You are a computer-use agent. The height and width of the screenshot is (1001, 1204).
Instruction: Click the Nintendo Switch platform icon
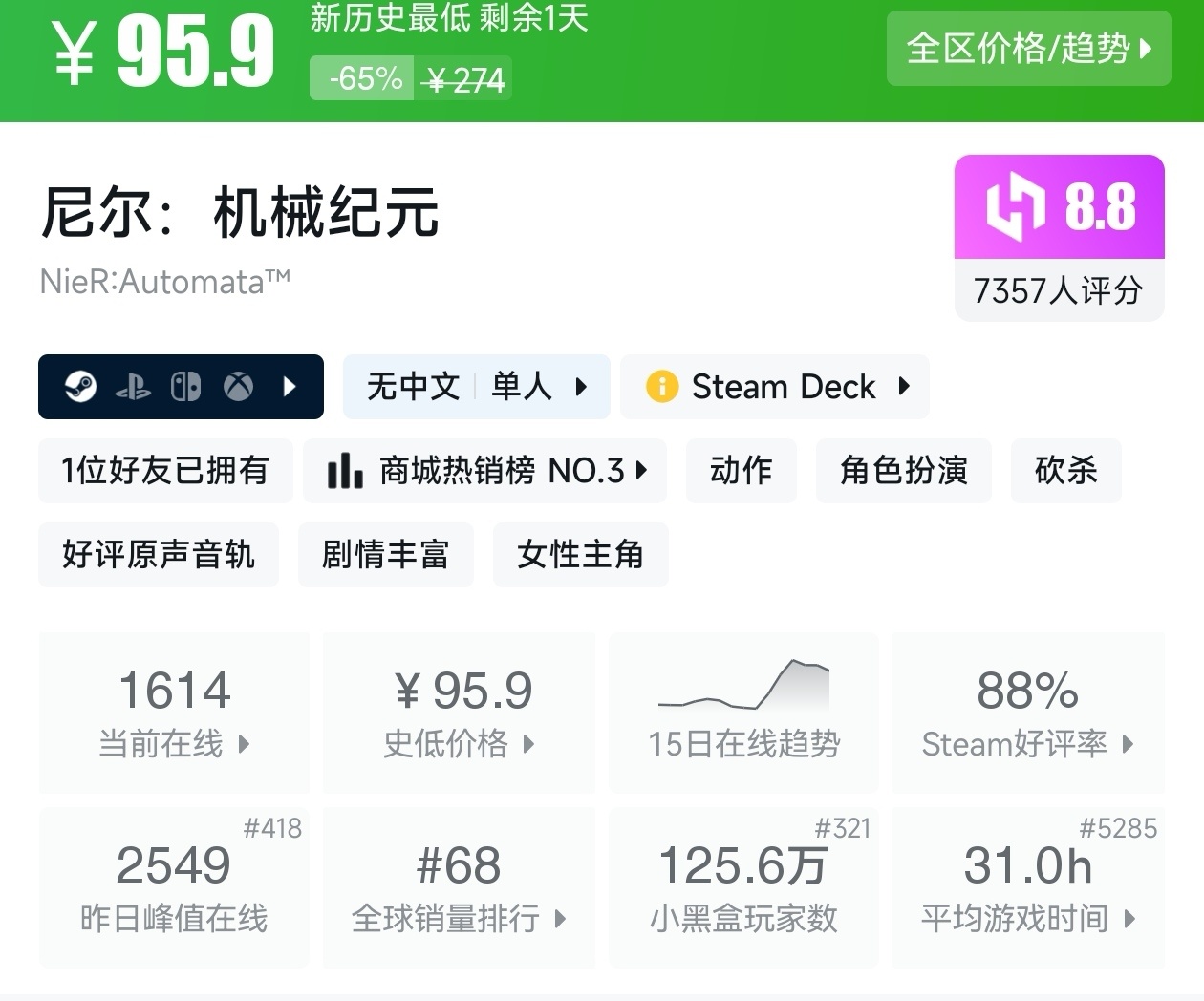185,387
